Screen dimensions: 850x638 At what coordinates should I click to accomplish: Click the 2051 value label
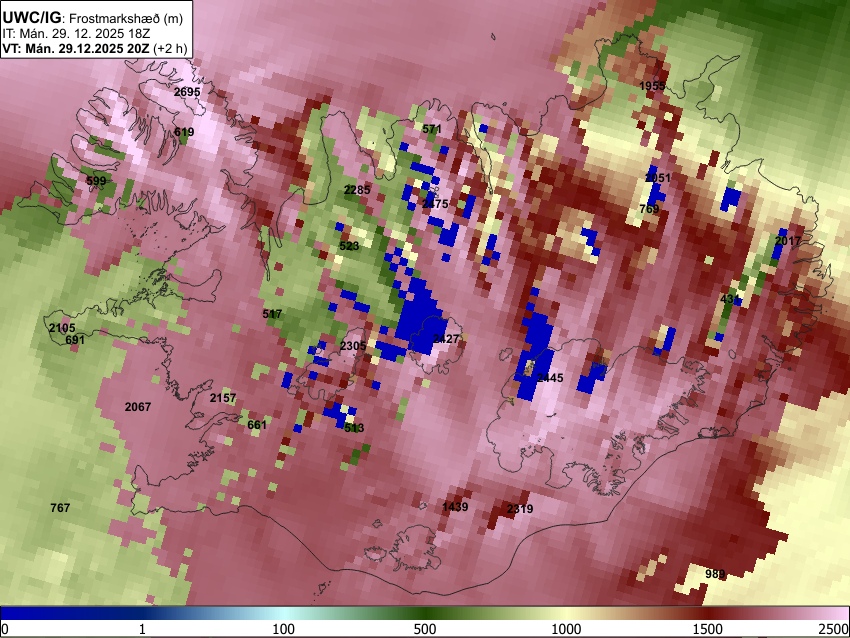tap(658, 178)
